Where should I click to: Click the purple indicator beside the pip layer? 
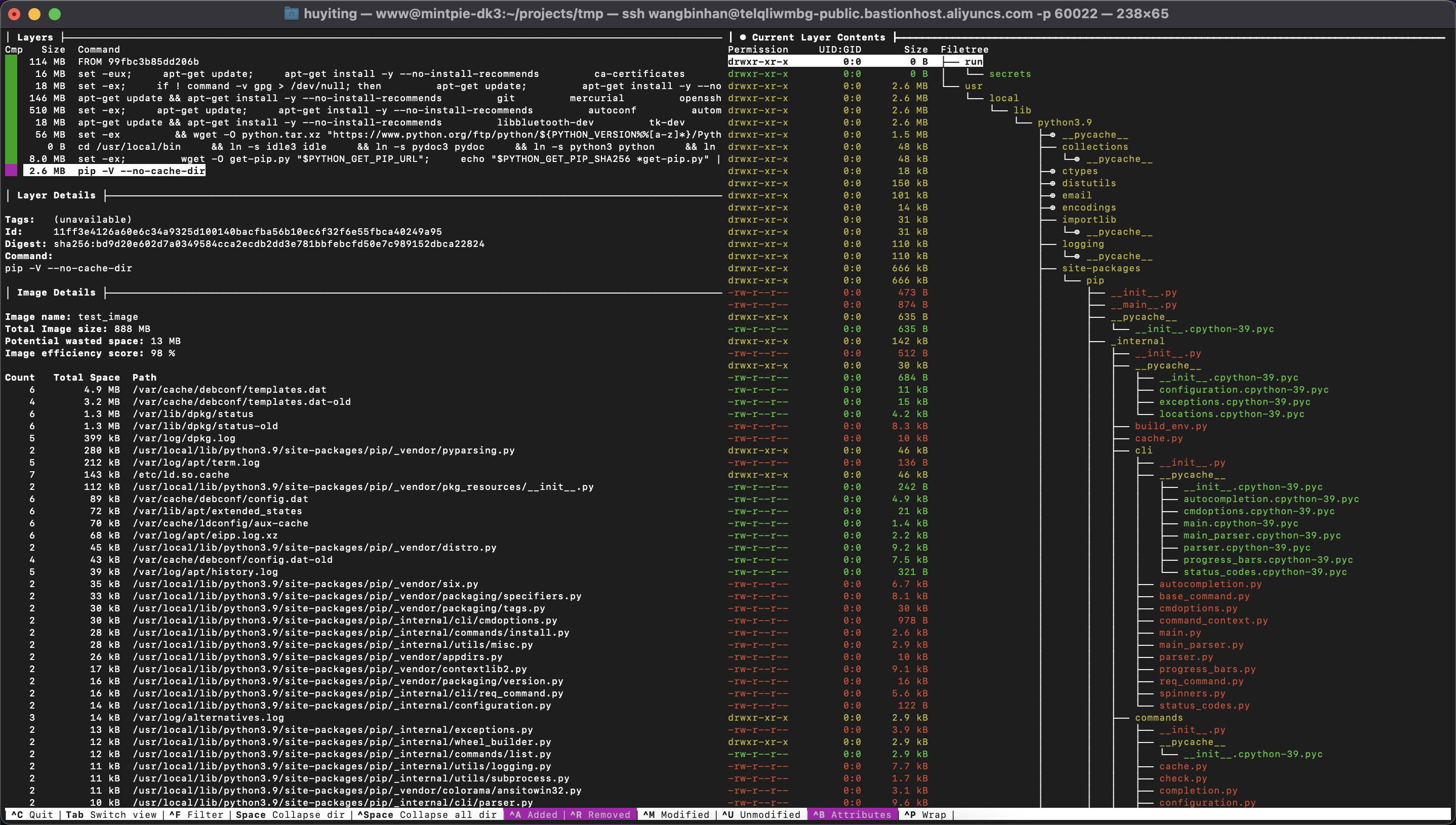click(11, 171)
